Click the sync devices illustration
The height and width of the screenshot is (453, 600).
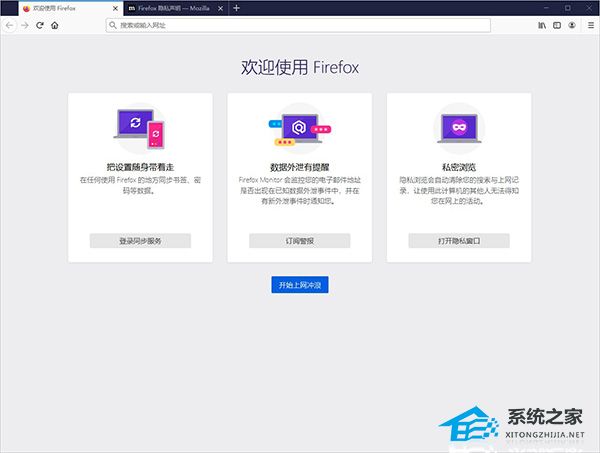tap(140, 129)
